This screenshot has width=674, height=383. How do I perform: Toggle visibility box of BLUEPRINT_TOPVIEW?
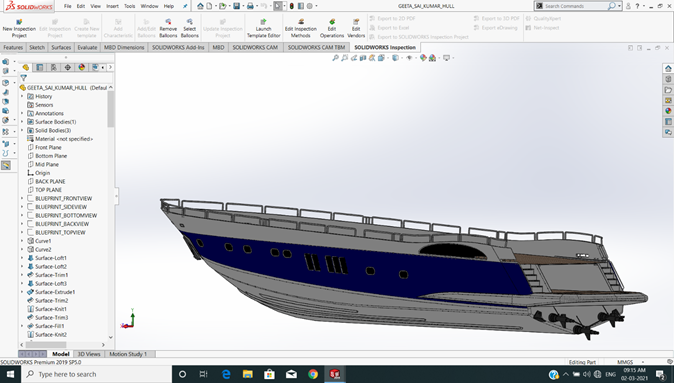pyautogui.click(x=31, y=233)
